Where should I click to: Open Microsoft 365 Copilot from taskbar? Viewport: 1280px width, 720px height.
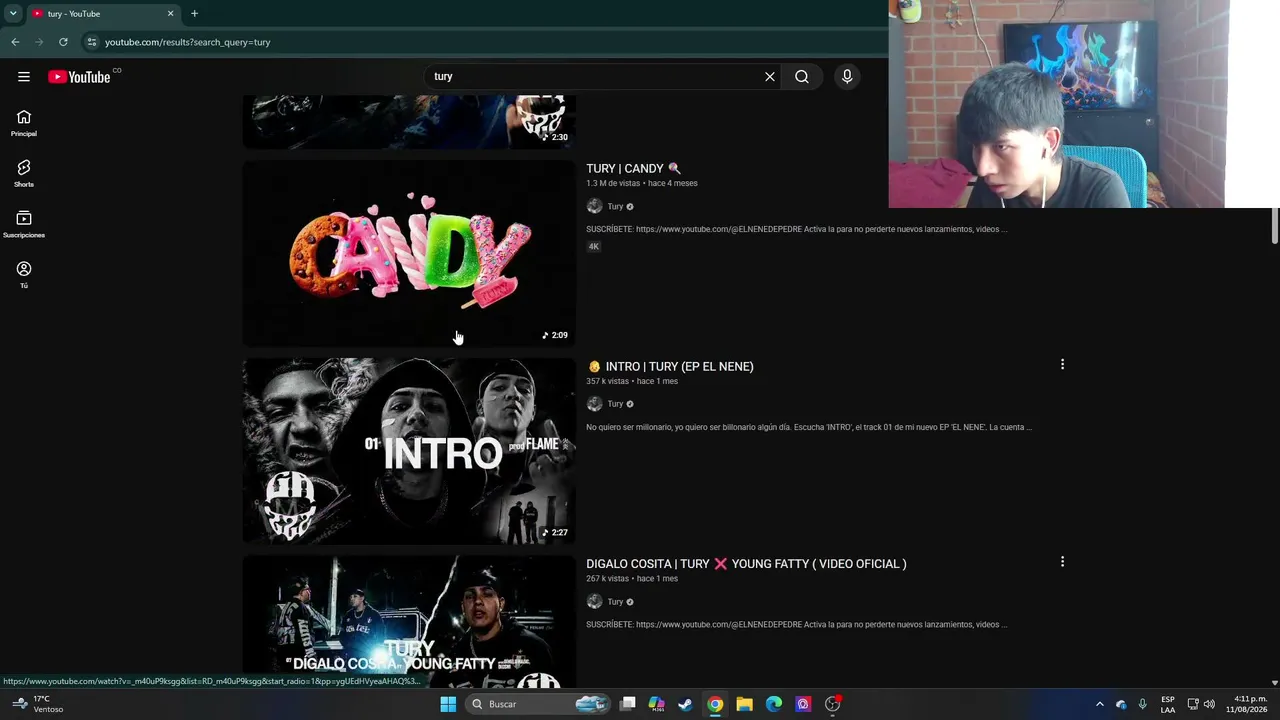pos(656,704)
